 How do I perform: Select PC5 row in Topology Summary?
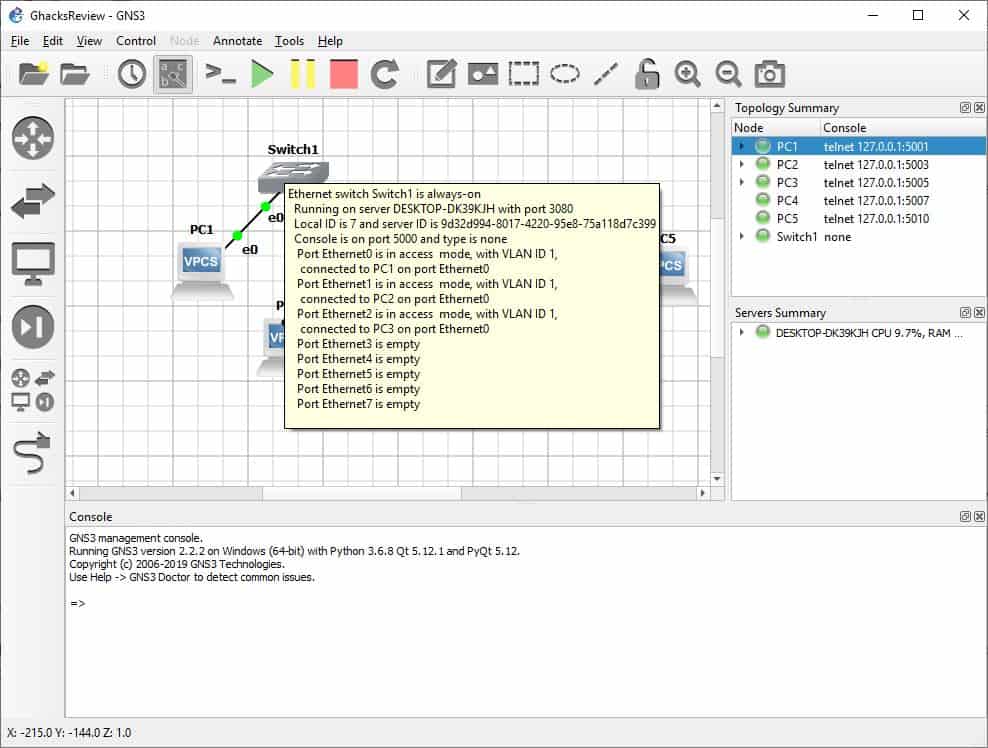coord(859,219)
